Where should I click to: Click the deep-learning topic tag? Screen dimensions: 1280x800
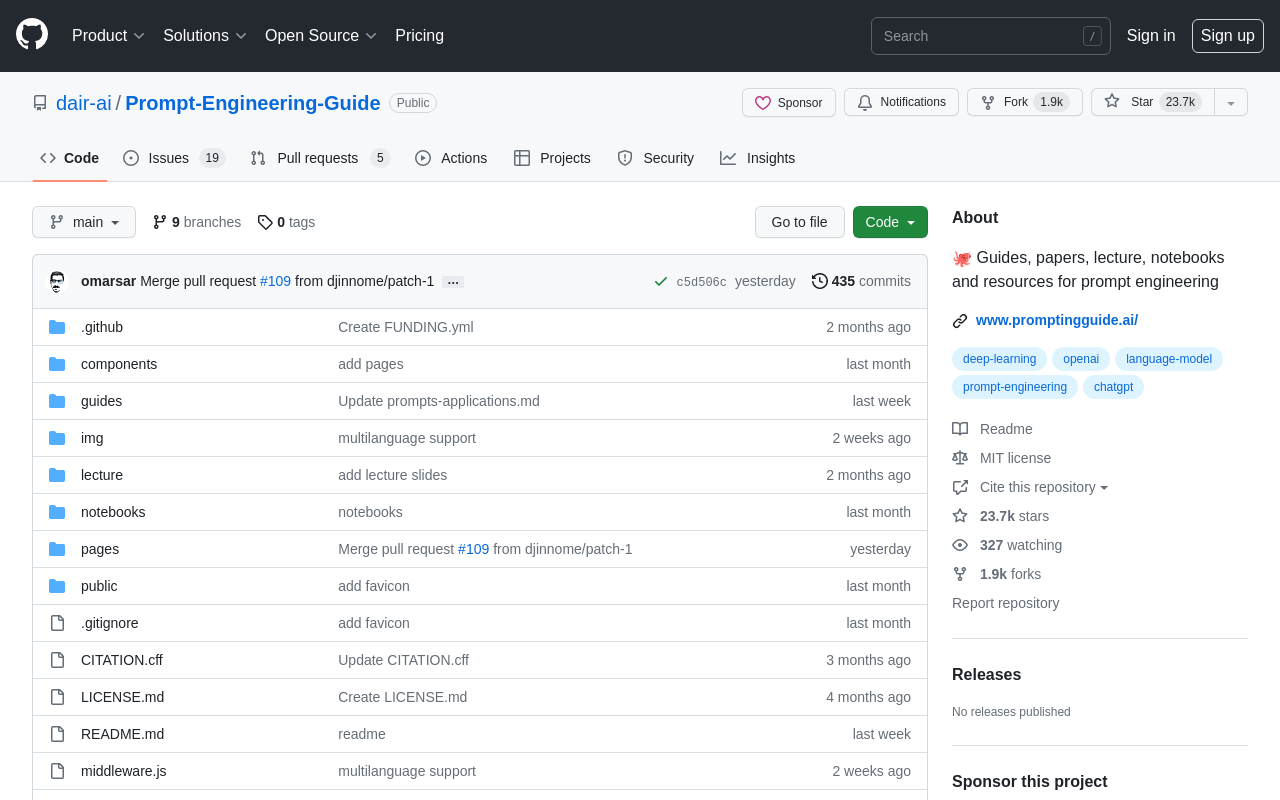[999, 359]
